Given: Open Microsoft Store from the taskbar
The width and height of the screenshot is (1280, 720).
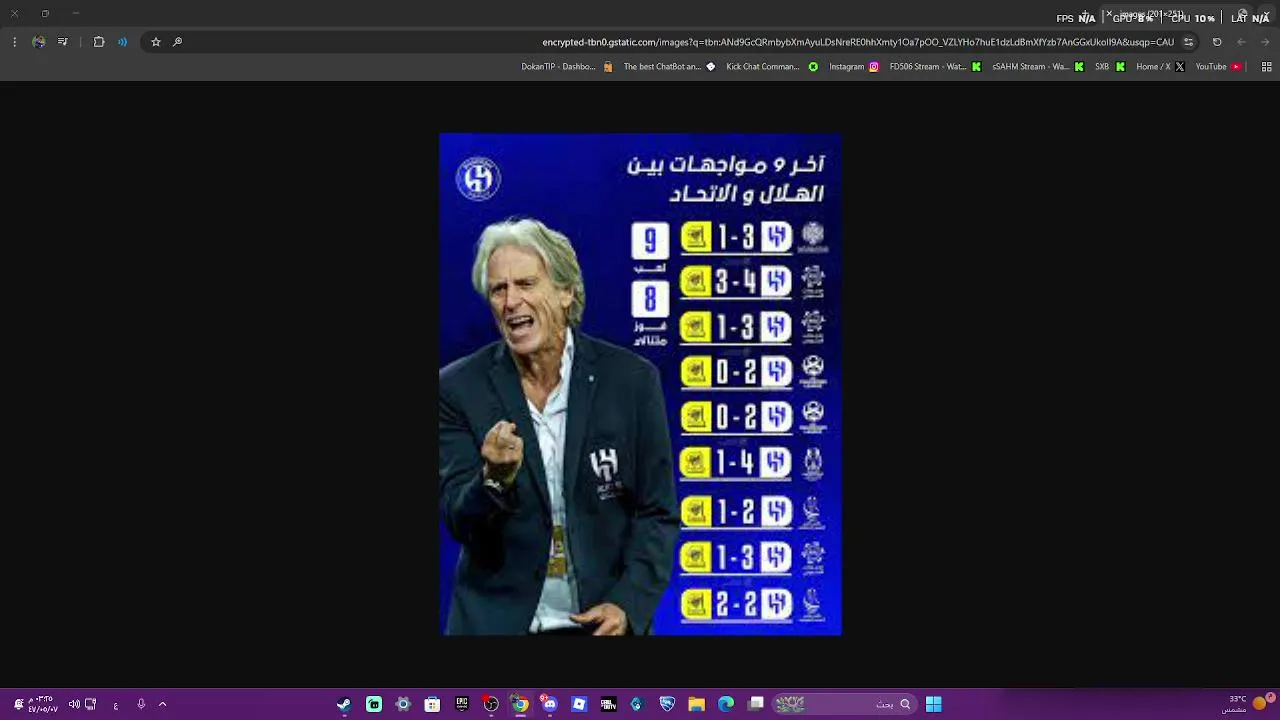Looking at the screenshot, I should point(432,704).
